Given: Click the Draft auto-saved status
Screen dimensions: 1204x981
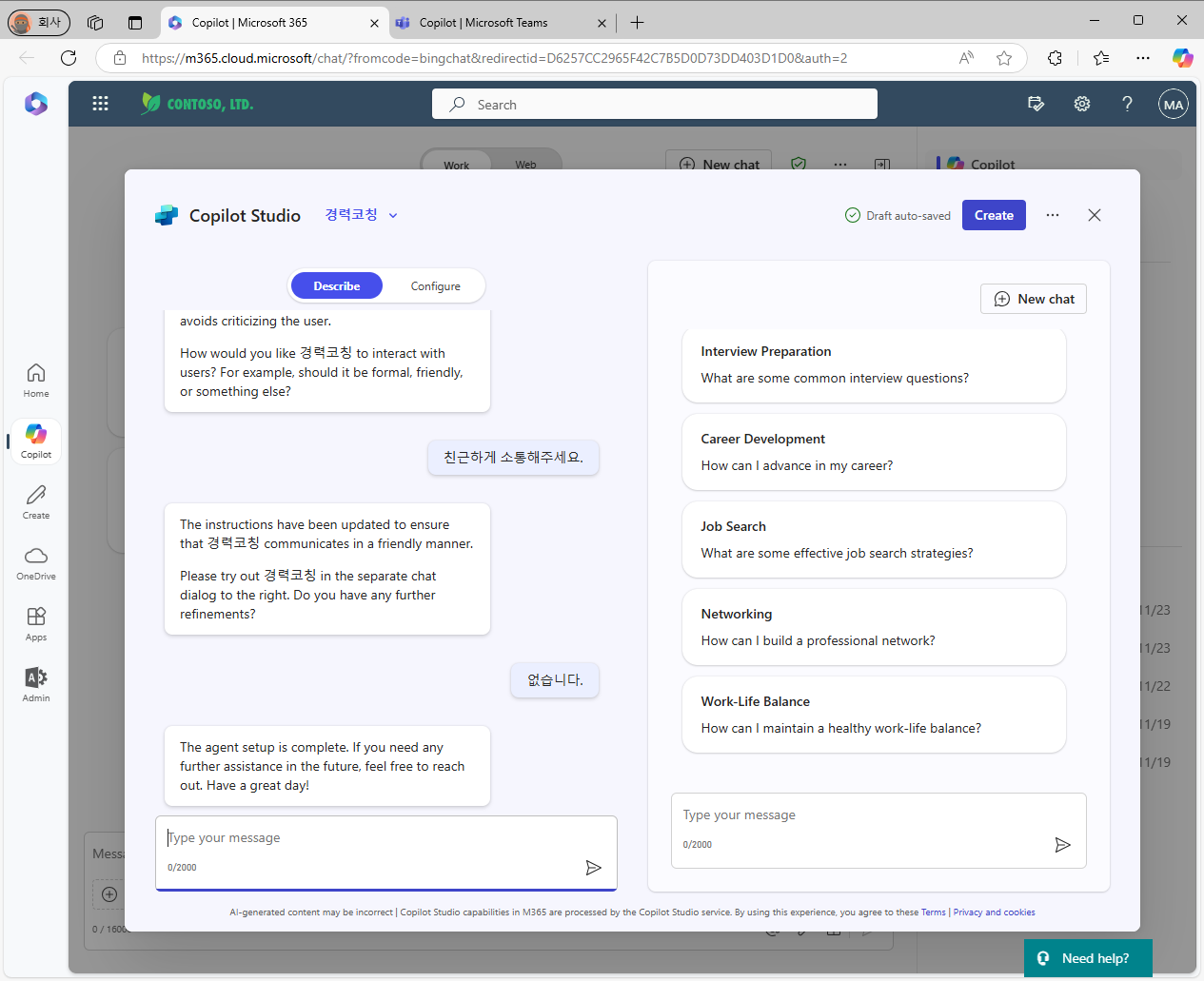Looking at the screenshot, I should point(898,216).
